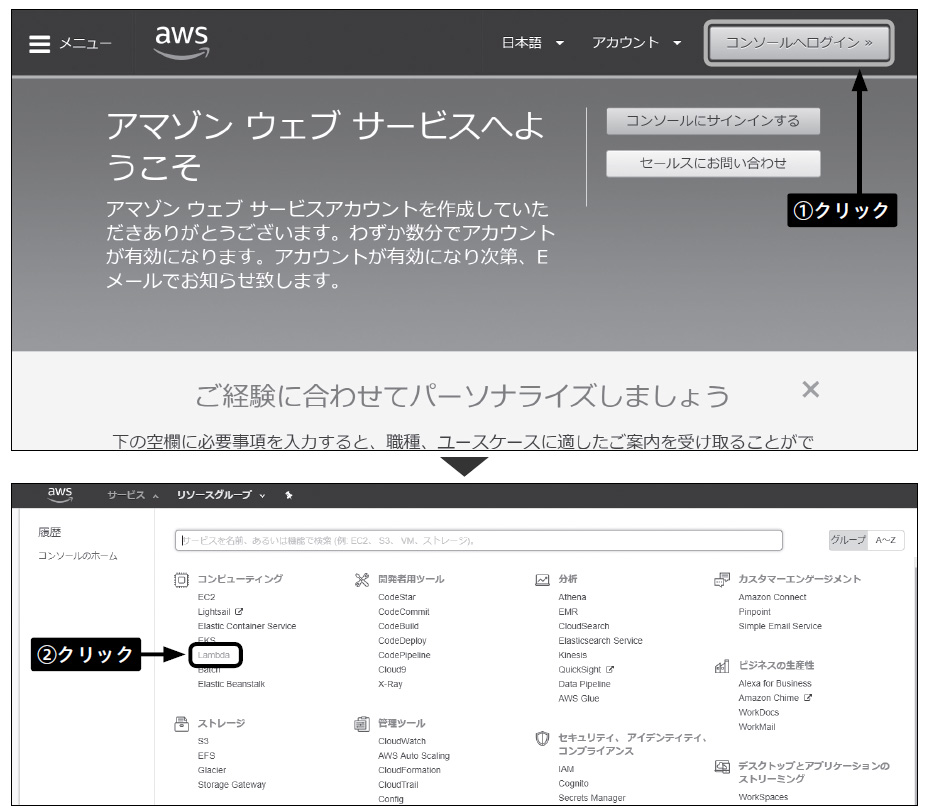
Task: Switch to the グループ view toggle
Action: 848,540
